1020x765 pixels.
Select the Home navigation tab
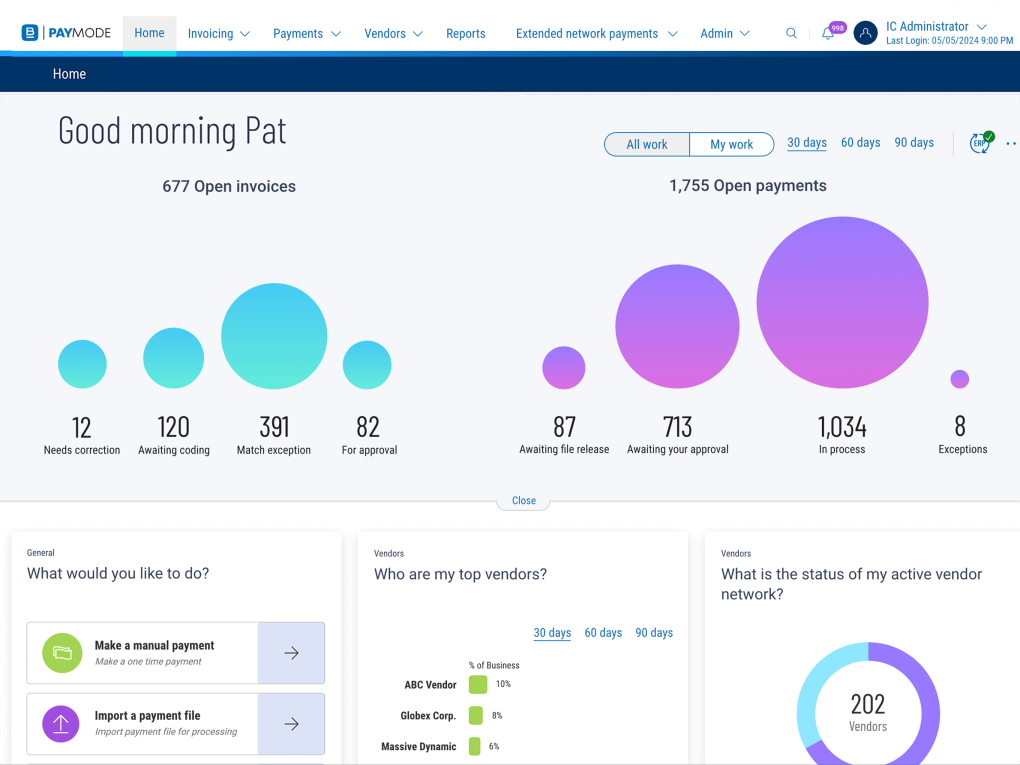pos(149,33)
